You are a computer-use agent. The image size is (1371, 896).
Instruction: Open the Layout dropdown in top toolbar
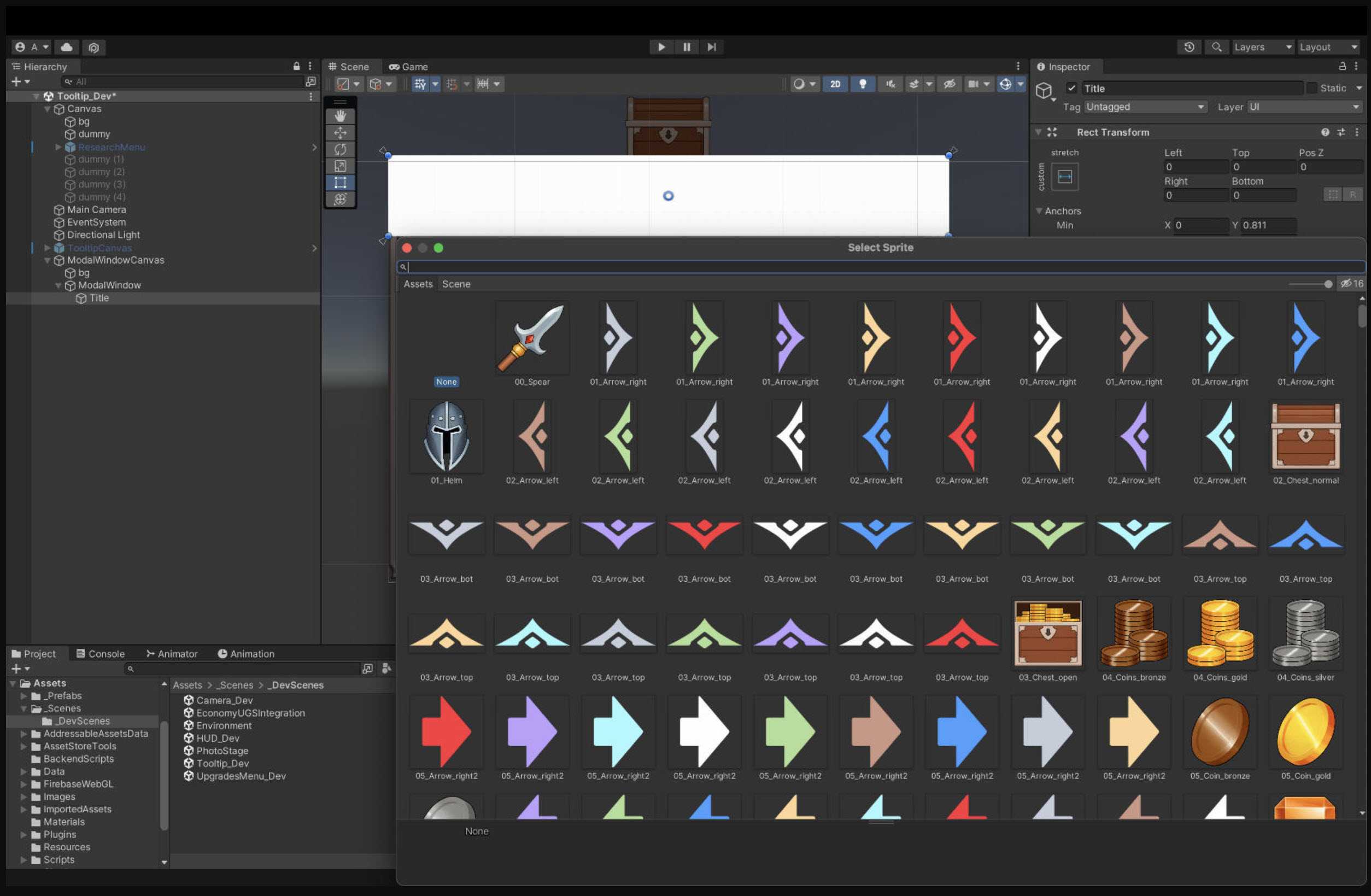point(1328,47)
